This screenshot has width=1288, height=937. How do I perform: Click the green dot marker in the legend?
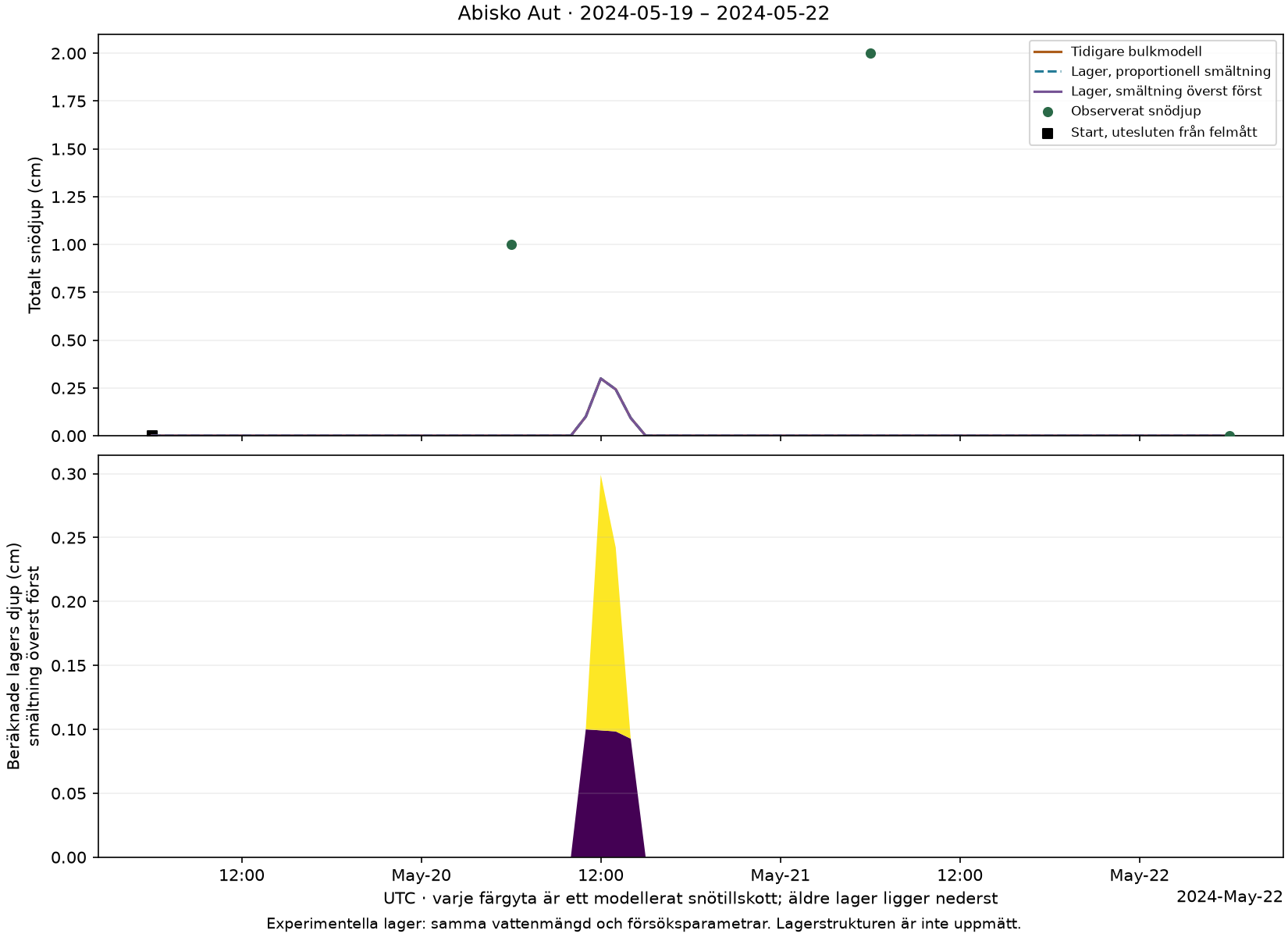1048,112
